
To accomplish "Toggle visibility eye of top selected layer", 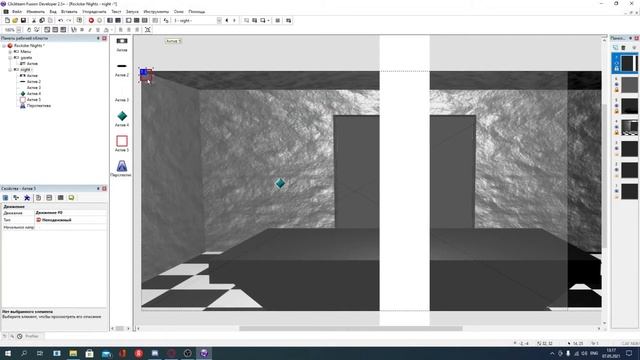I will click(x=616, y=63).
